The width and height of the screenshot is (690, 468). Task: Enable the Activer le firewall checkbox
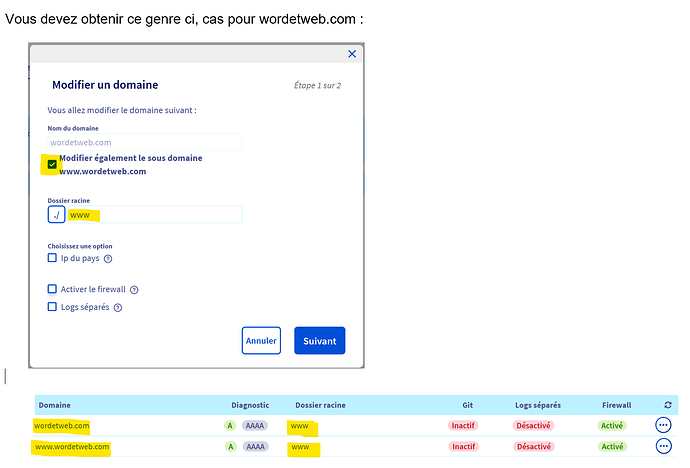click(x=52, y=289)
